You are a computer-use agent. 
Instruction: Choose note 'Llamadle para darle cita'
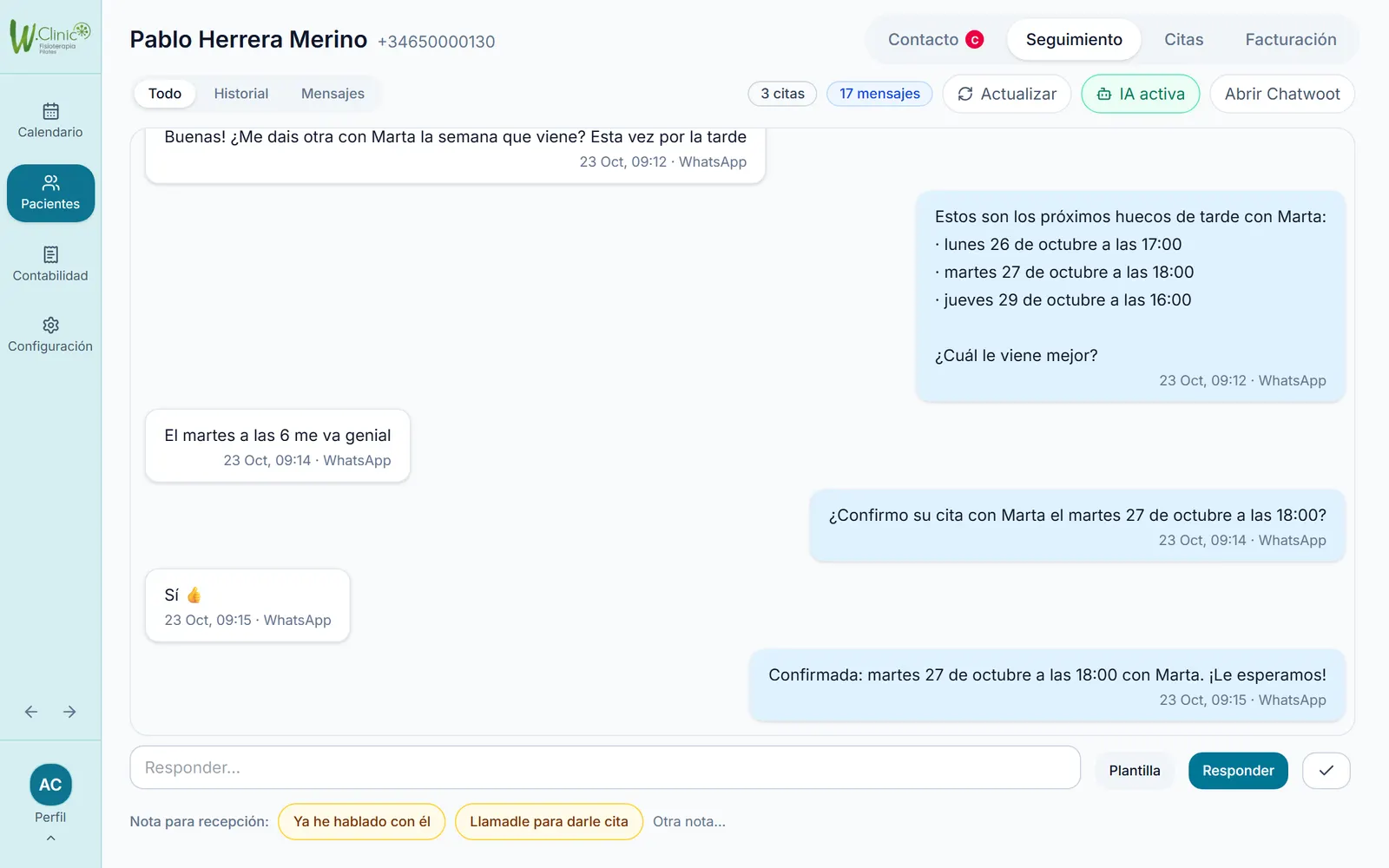coord(549,822)
